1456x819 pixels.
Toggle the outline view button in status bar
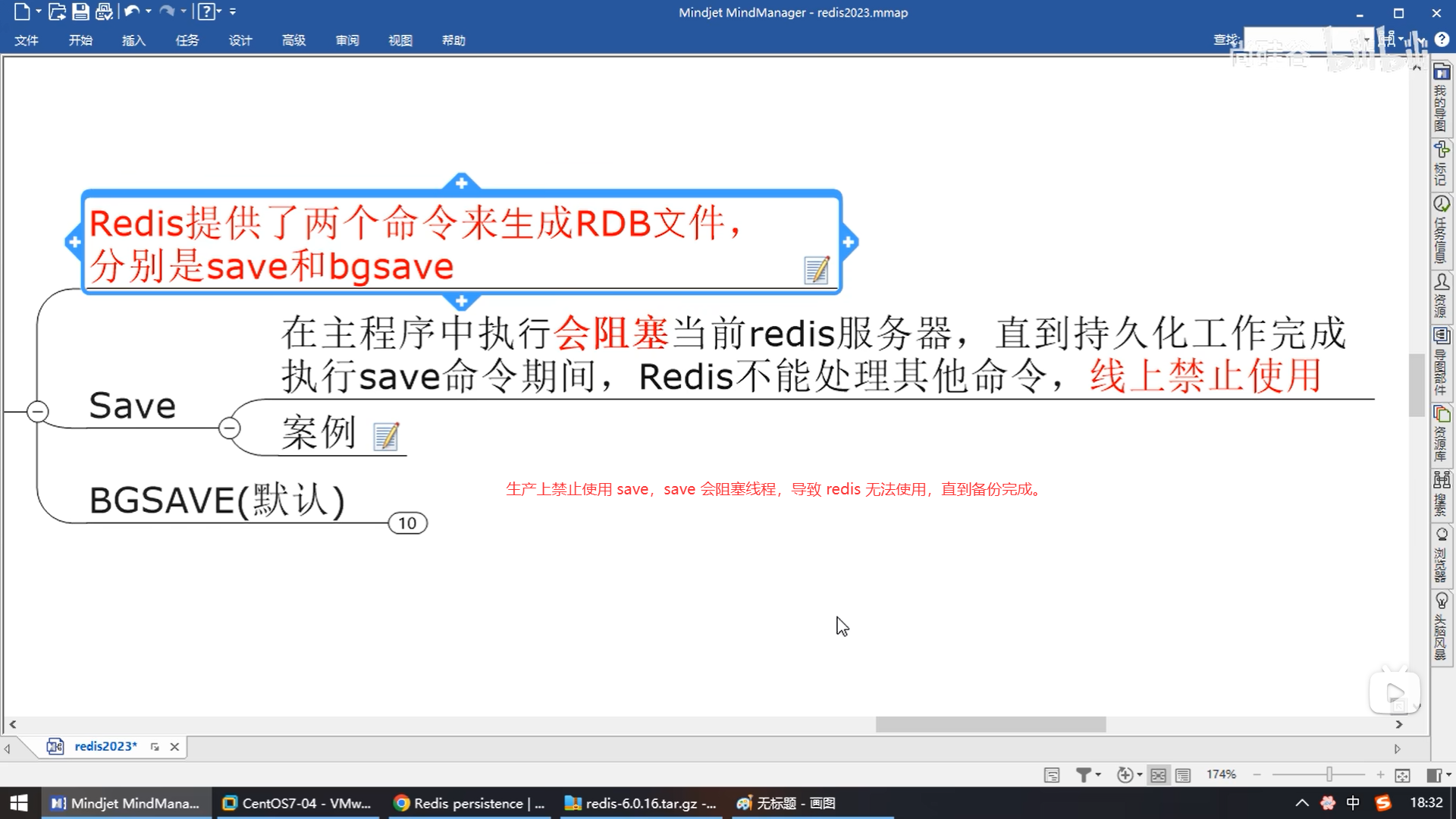(x=1183, y=775)
